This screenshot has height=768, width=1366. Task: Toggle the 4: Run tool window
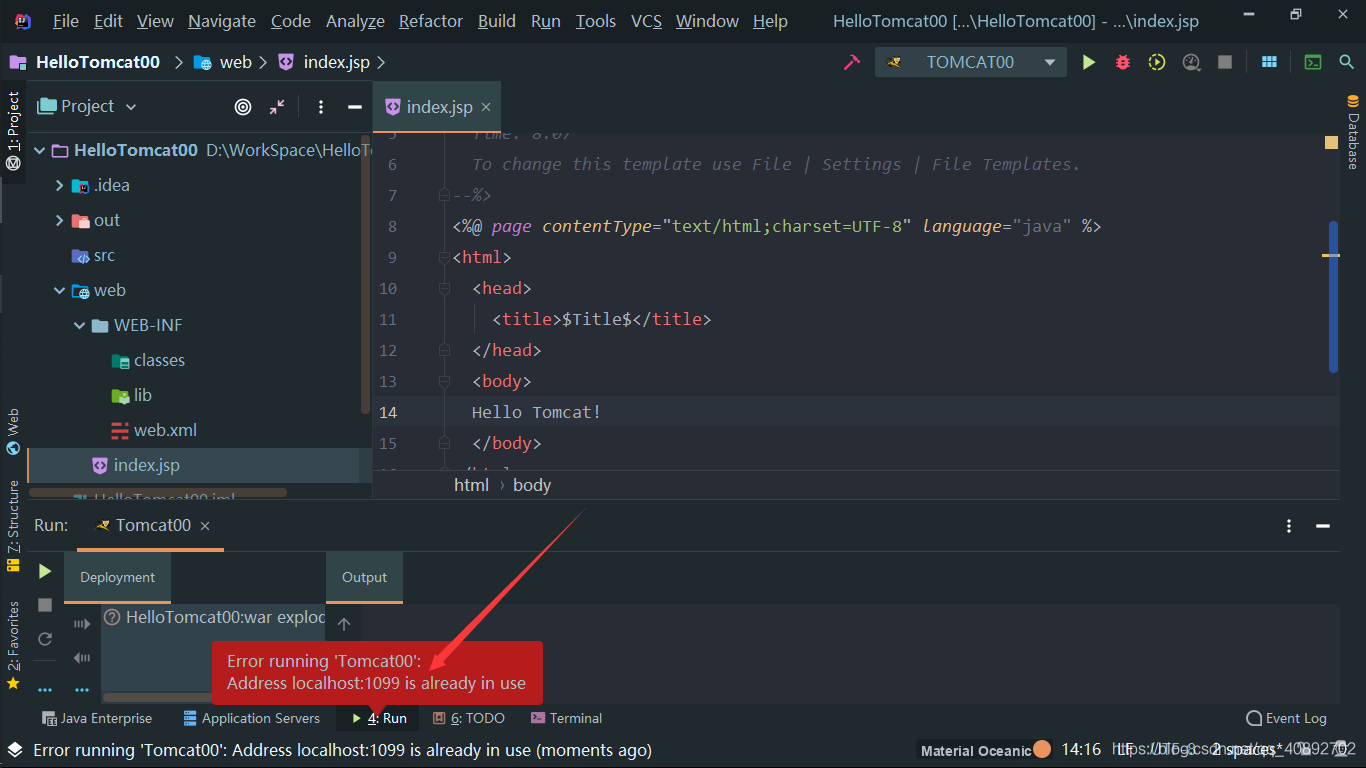point(379,718)
